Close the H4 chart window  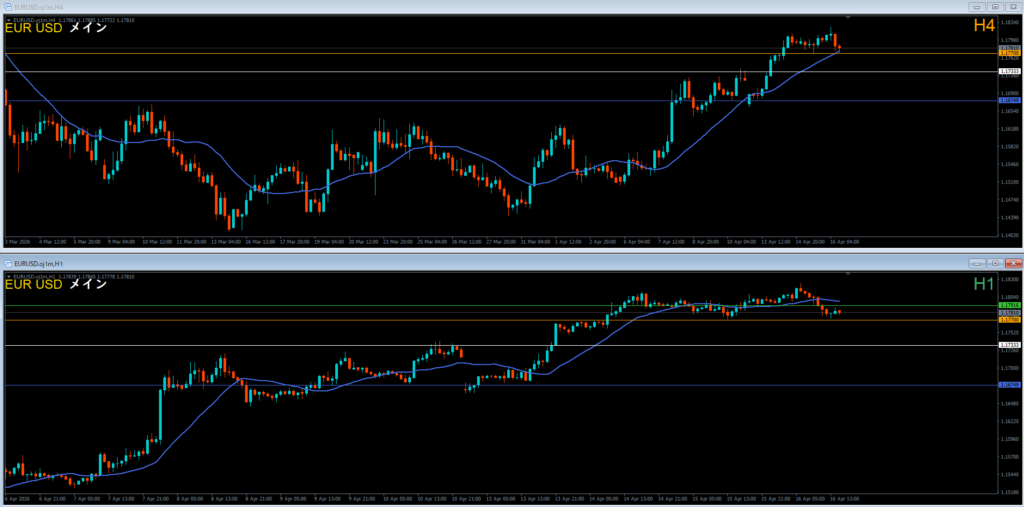(x=1012, y=7)
